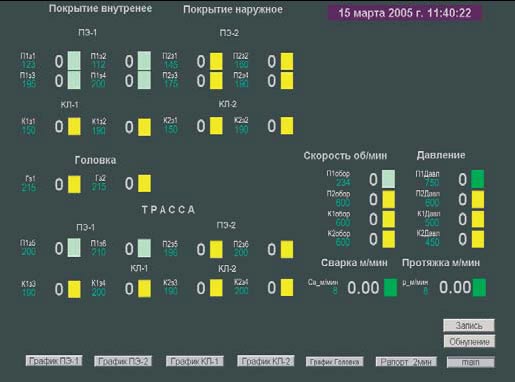Click the green indicator beside П1Давл

point(477,179)
